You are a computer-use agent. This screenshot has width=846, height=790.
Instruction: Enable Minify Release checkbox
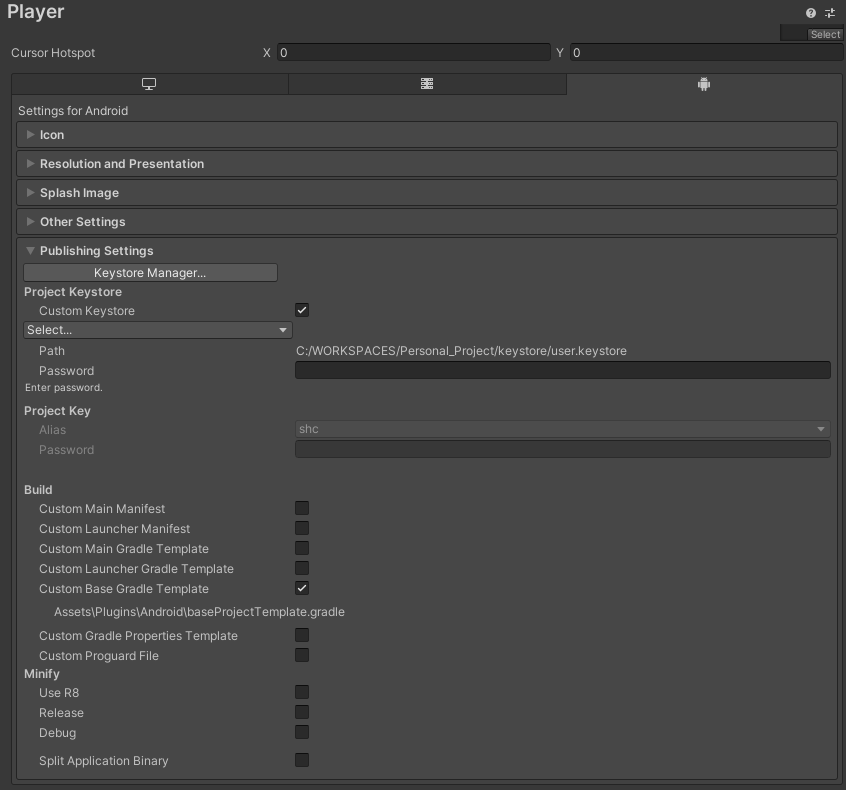pos(302,712)
